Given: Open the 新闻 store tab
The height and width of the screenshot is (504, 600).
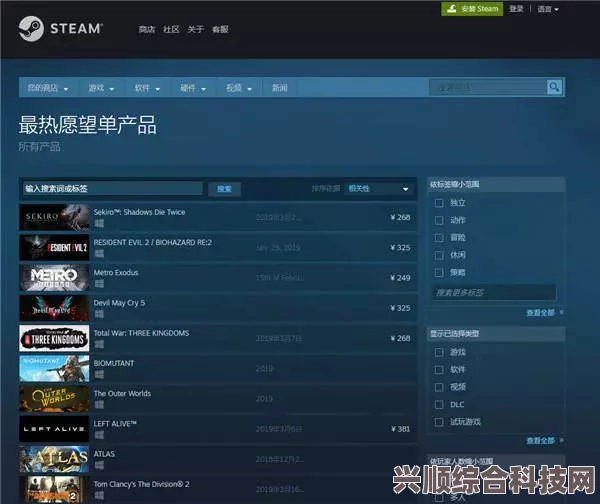Looking at the screenshot, I should click(x=280, y=88).
